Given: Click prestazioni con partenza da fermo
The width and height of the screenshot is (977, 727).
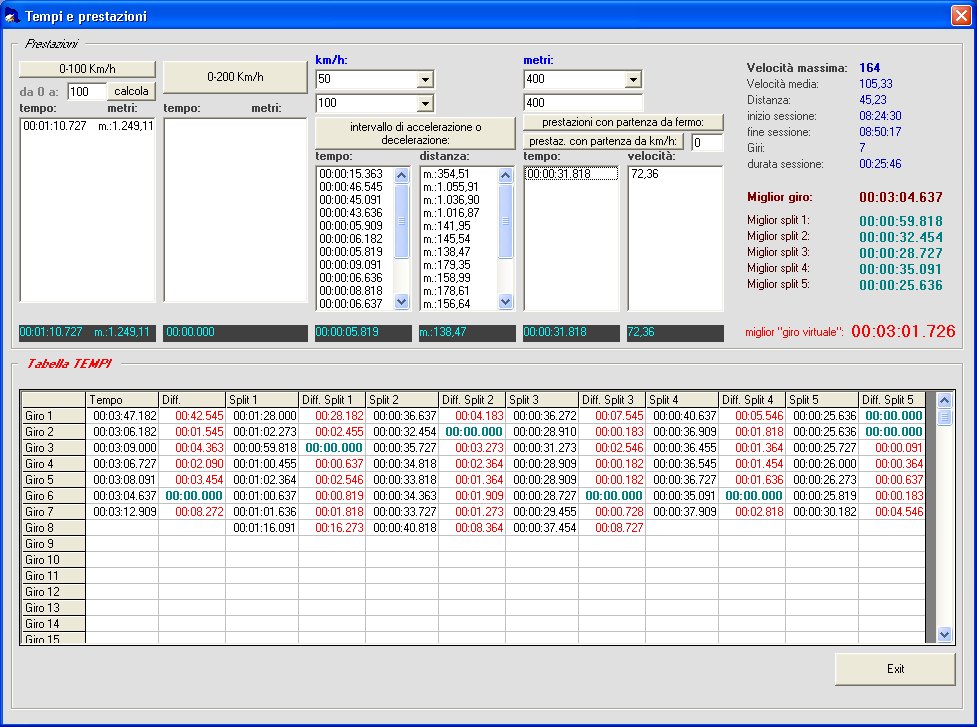Looking at the screenshot, I should tap(623, 122).
